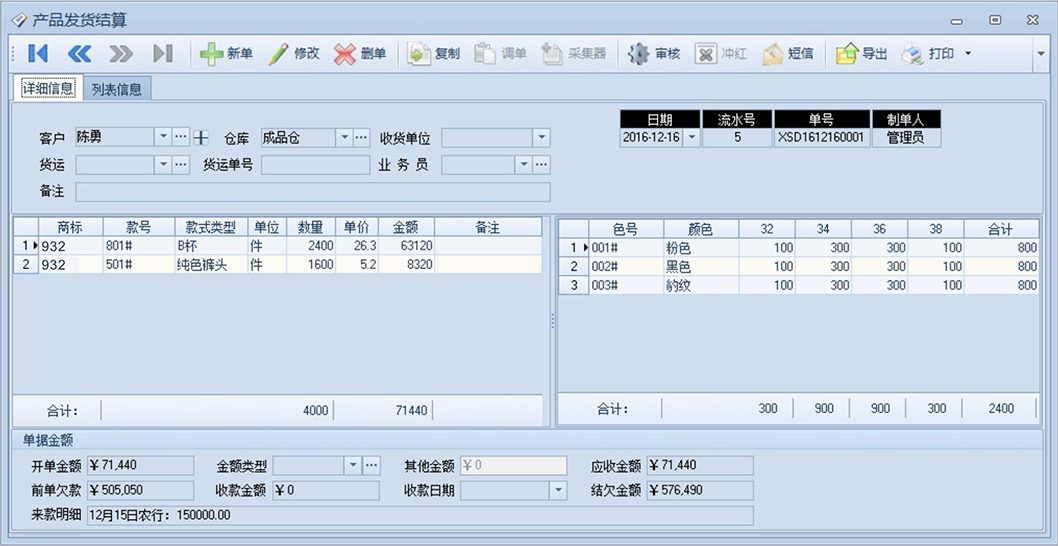This screenshot has height=546, width=1058.
Task: Click the 导出 export button
Action: pyautogui.click(x=862, y=54)
